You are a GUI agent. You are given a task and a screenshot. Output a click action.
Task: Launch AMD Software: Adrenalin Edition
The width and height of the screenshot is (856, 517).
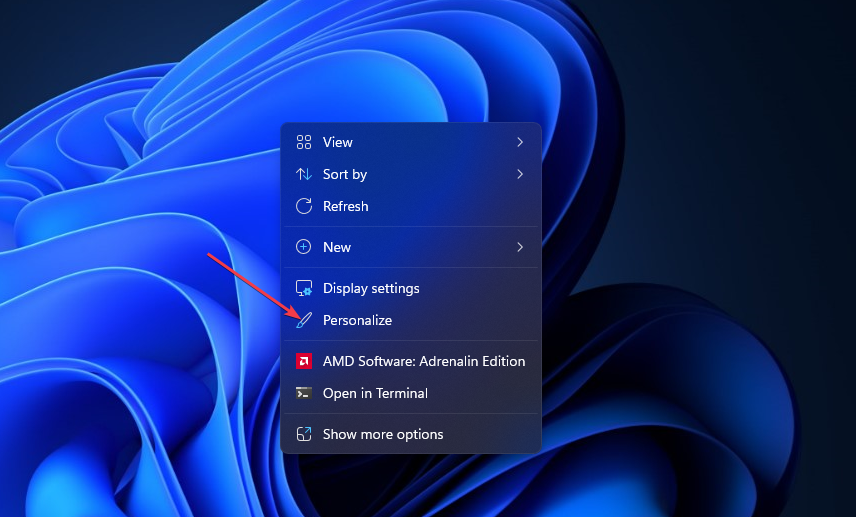(411, 361)
